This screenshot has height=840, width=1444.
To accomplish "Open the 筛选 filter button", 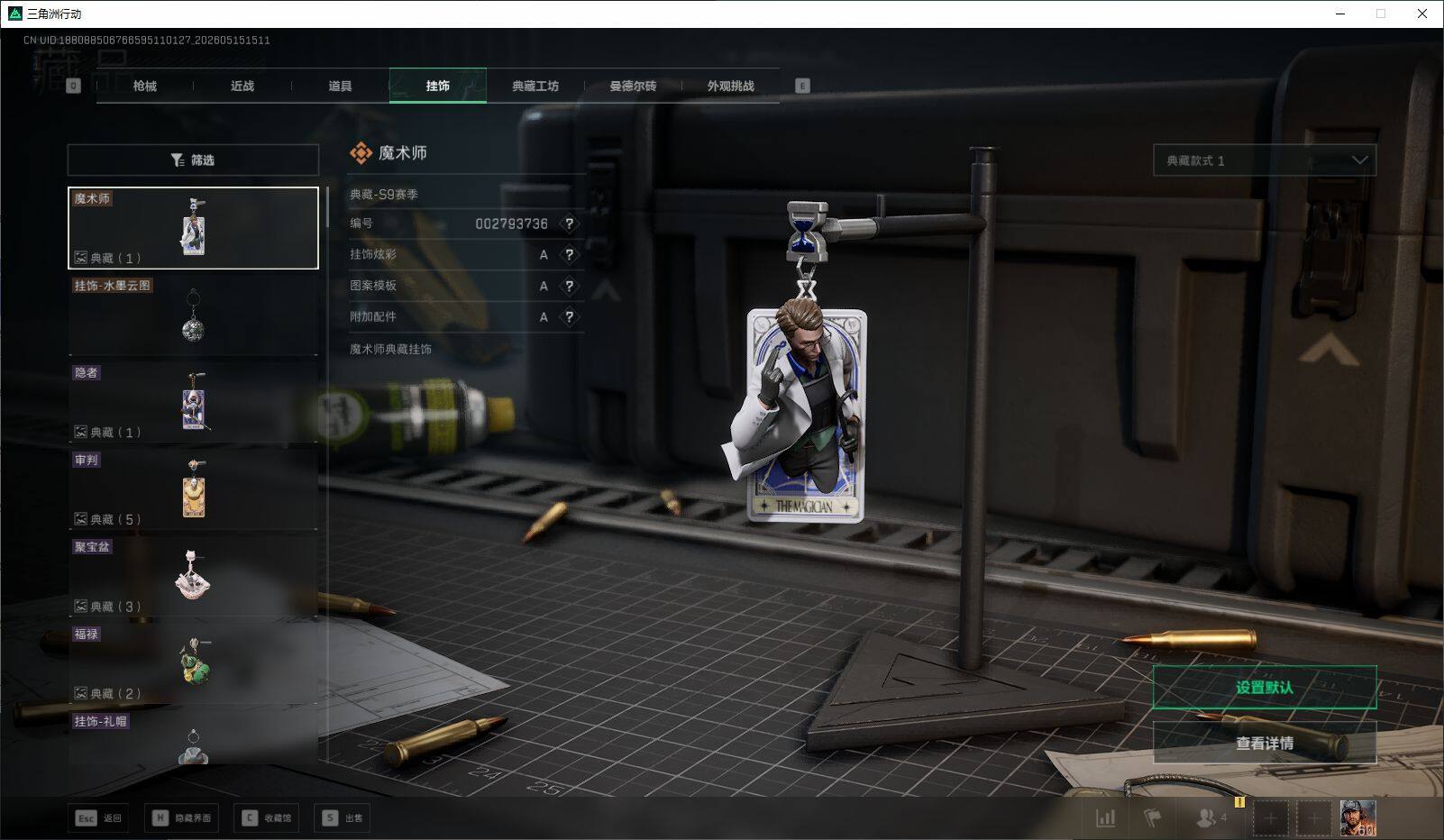I will click(193, 160).
